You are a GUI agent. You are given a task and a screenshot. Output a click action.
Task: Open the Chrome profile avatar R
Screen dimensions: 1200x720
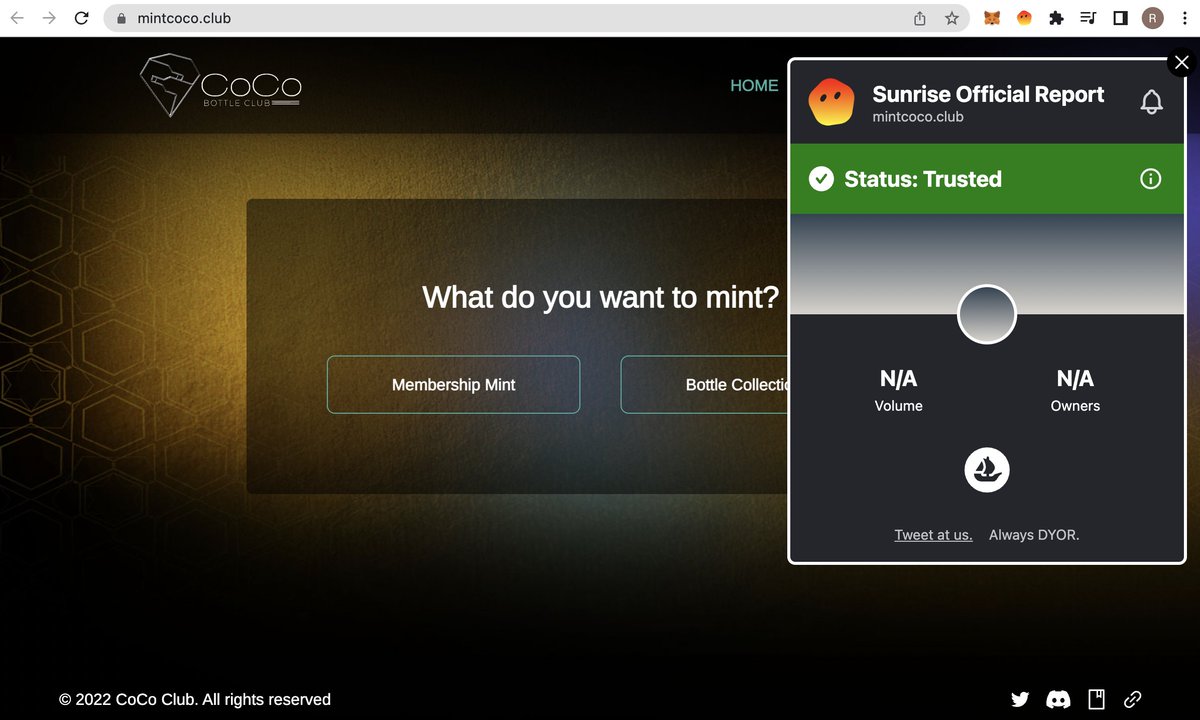pos(1153,18)
